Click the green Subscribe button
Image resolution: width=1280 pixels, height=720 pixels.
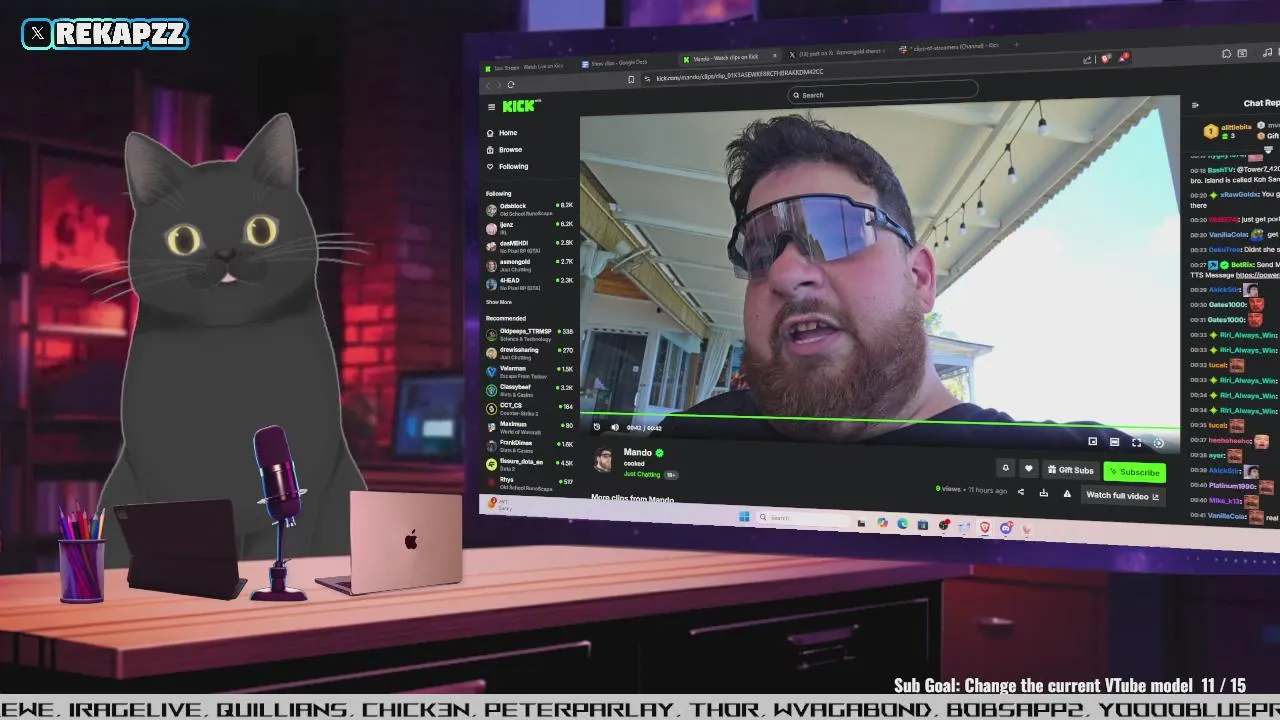click(1134, 472)
